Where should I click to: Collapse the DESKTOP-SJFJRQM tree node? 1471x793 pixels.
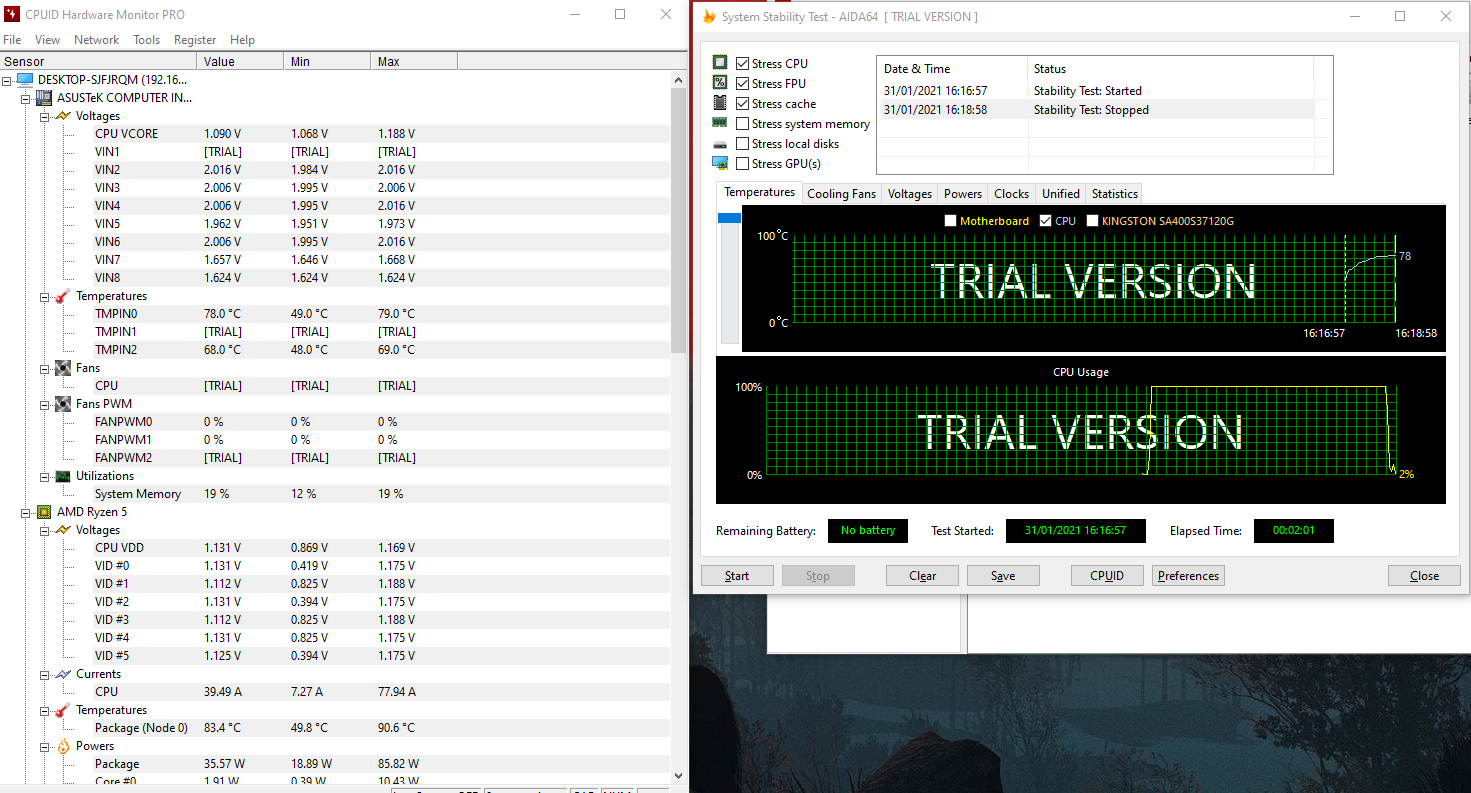tap(8, 80)
